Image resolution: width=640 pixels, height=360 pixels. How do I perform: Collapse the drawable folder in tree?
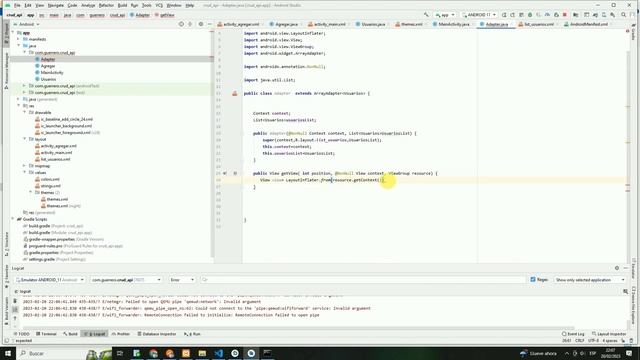tap(24, 112)
